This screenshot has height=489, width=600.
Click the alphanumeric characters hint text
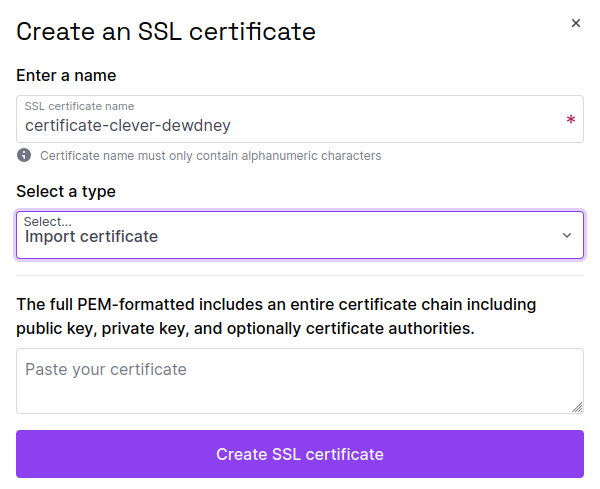point(210,156)
